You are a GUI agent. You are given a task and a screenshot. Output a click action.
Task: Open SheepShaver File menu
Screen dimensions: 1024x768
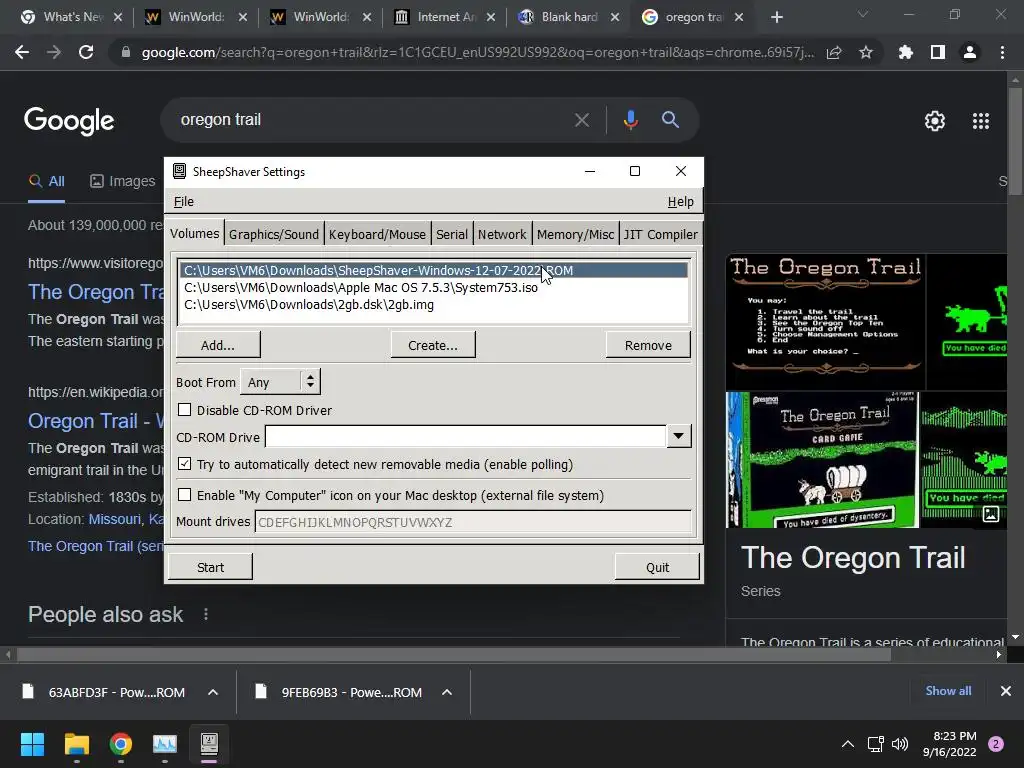(x=184, y=202)
